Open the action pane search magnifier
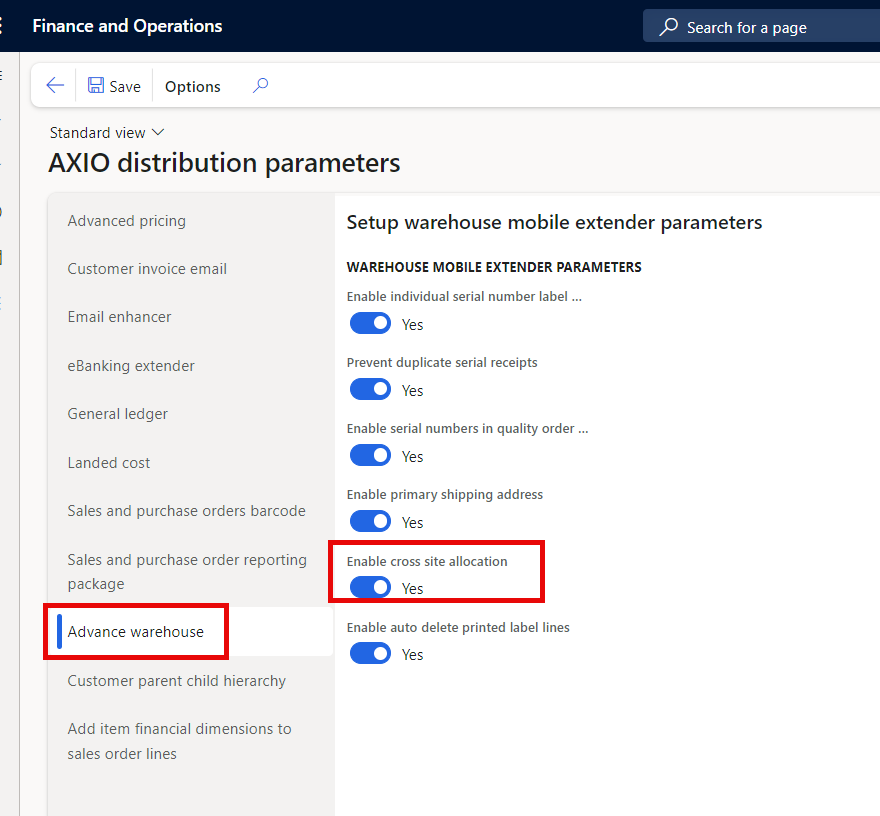880x816 pixels. pos(259,86)
